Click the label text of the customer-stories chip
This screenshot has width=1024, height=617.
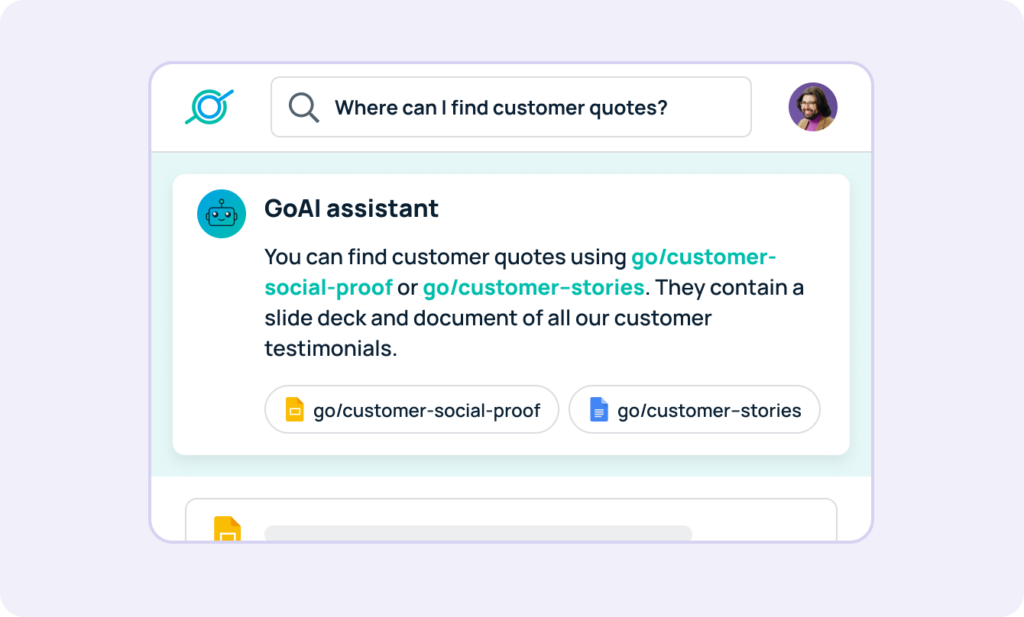pos(709,410)
